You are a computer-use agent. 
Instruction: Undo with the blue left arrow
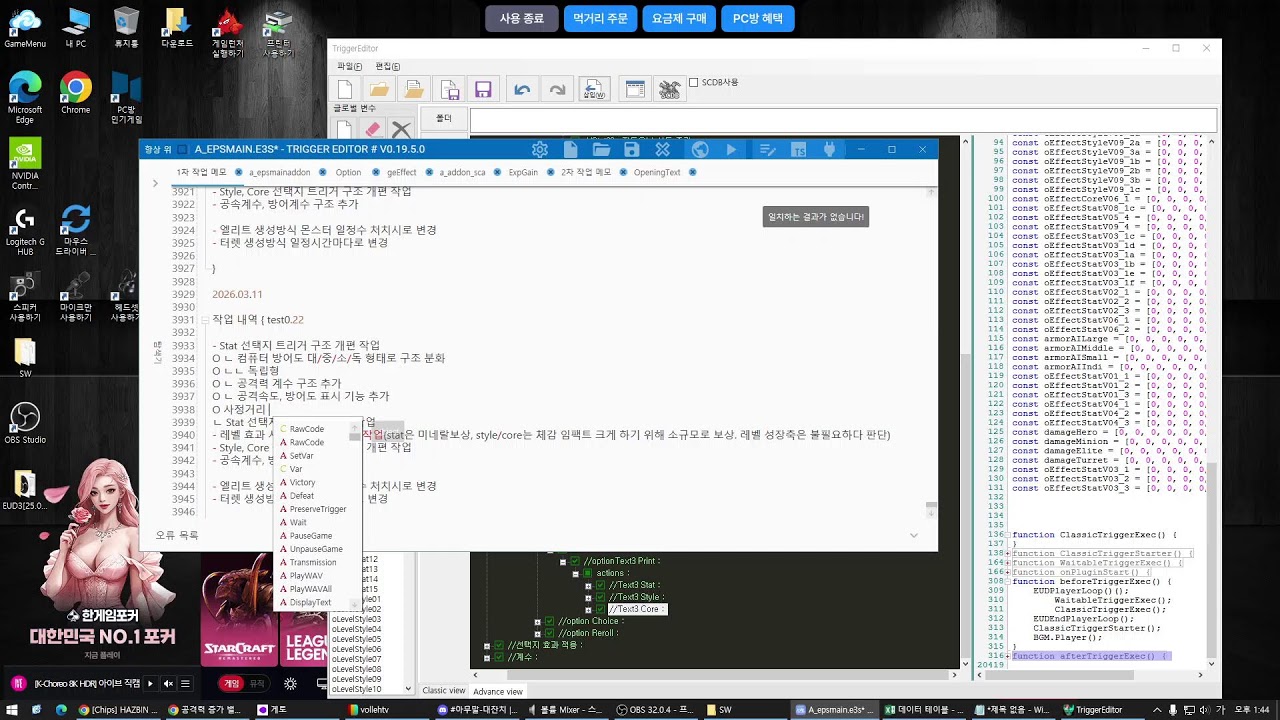522,90
